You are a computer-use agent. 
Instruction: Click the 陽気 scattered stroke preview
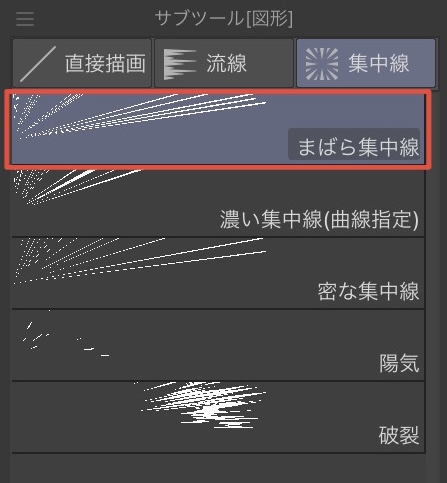tap(66, 335)
